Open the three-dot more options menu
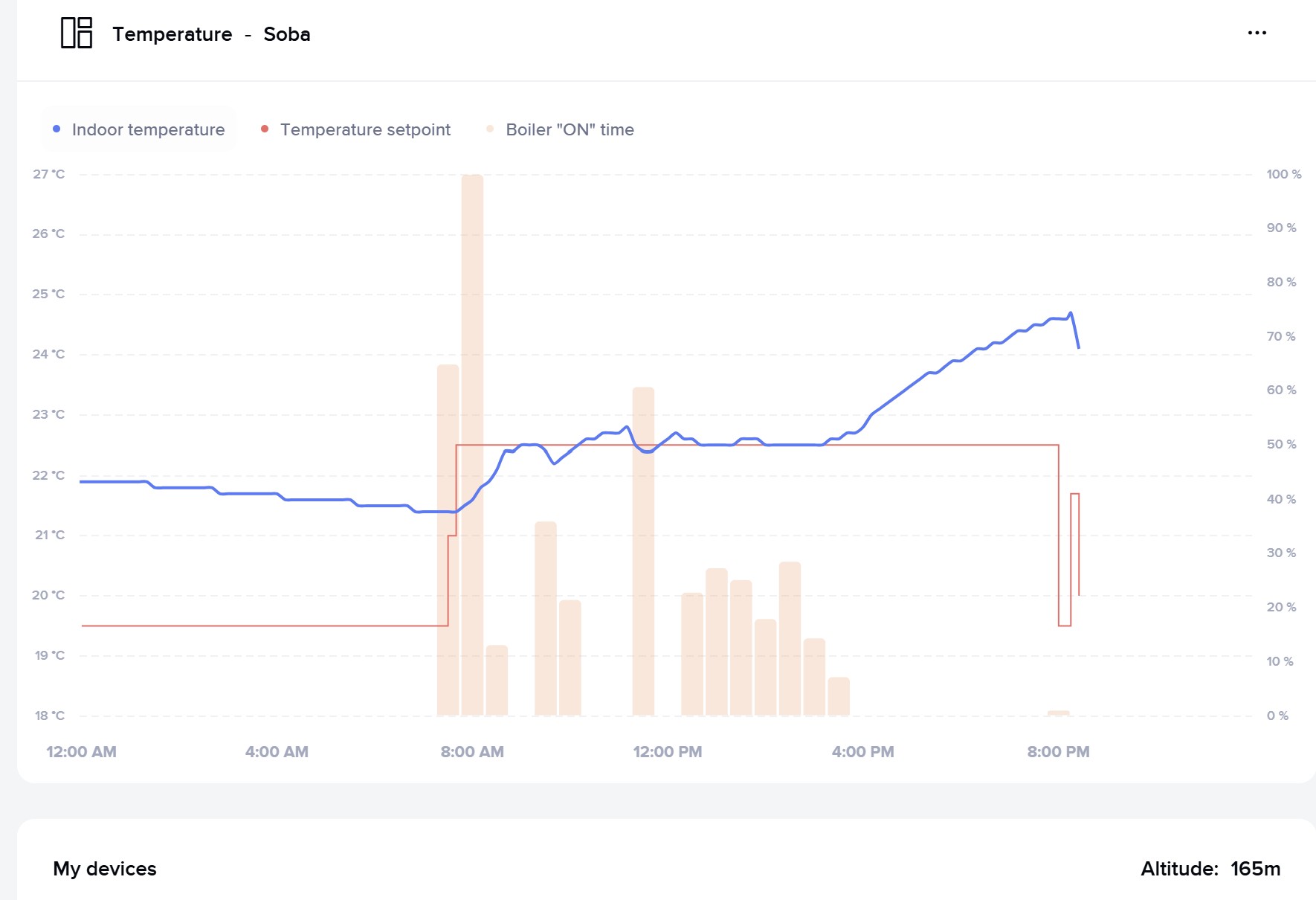This screenshot has width=1316, height=900. click(x=1257, y=33)
